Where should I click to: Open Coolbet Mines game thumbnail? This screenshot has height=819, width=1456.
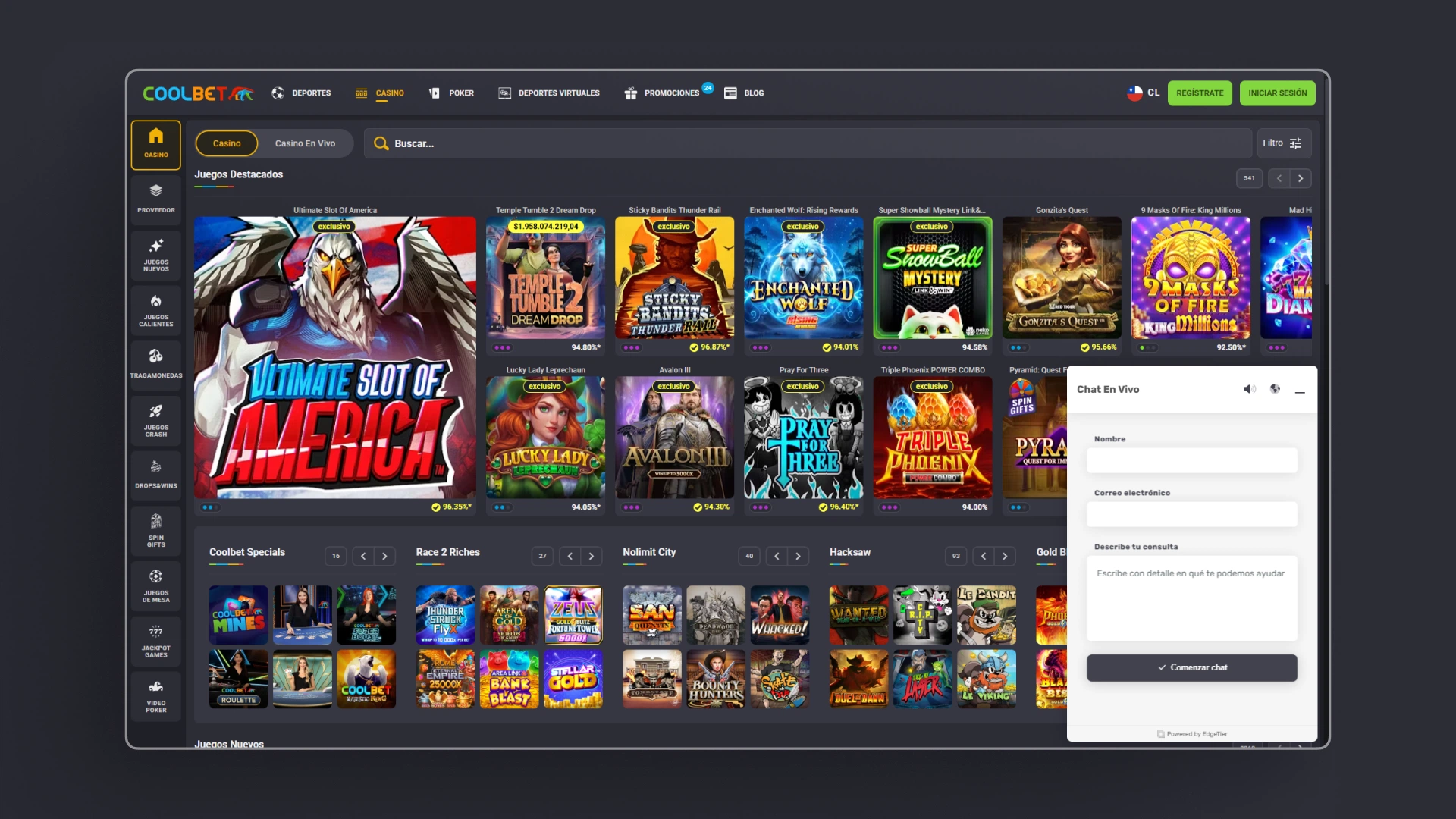coord(239,615)
